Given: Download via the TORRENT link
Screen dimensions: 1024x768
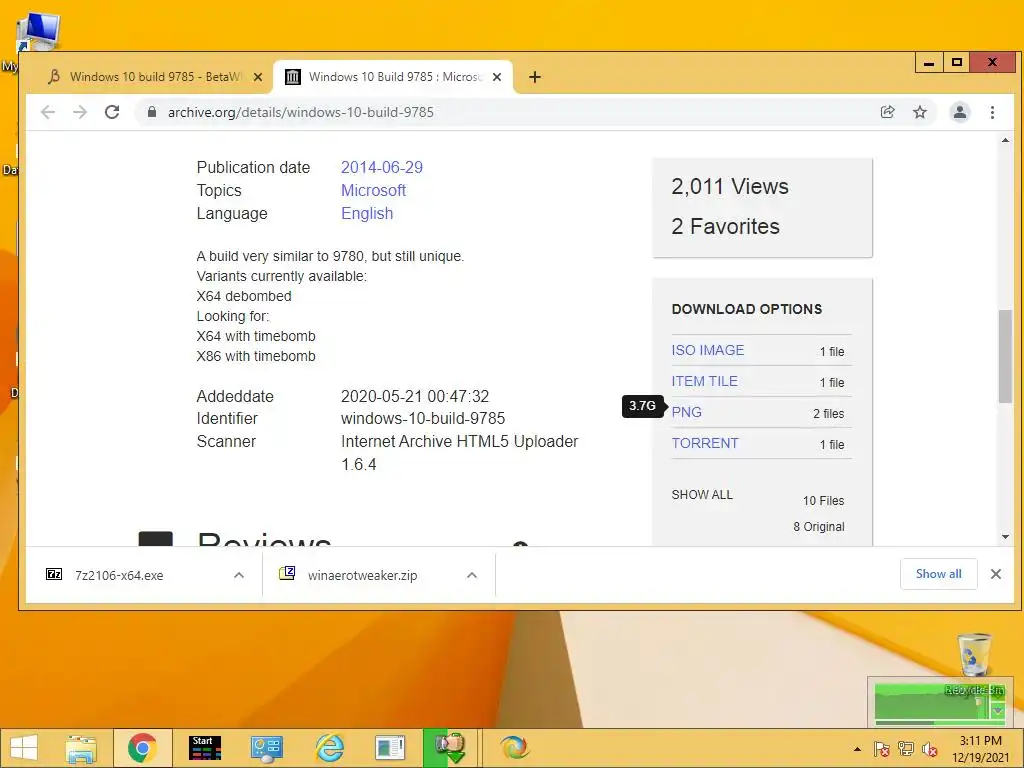Looking at the screenshot, I should click(x=705, y=443).
